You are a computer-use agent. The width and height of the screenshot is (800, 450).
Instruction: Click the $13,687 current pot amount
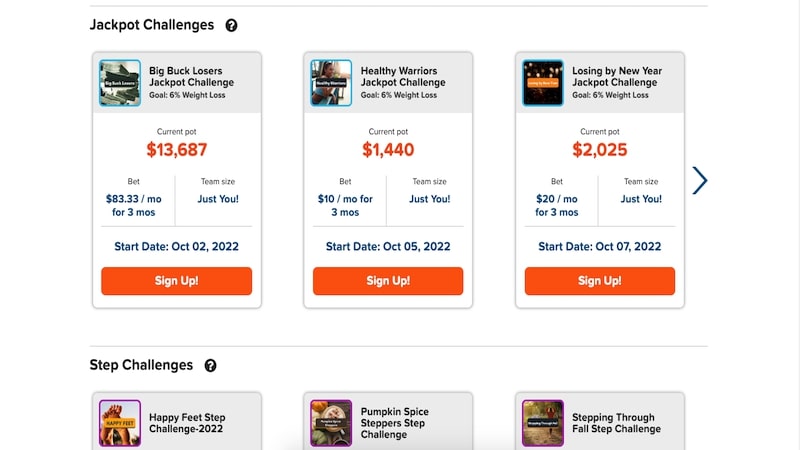coord(176,150)
